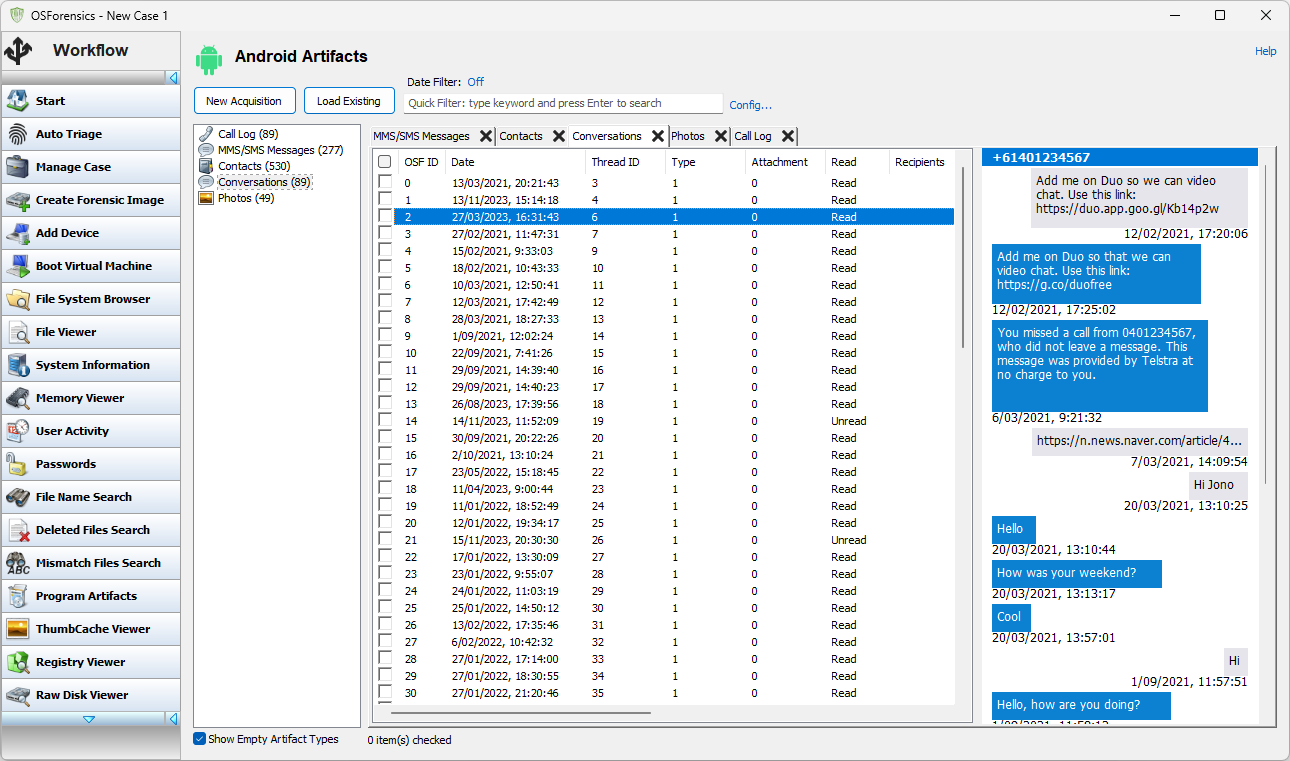Open Program Artifacts icon
The height and width of the screenshot is (761, 1290).
coord(18,596)
